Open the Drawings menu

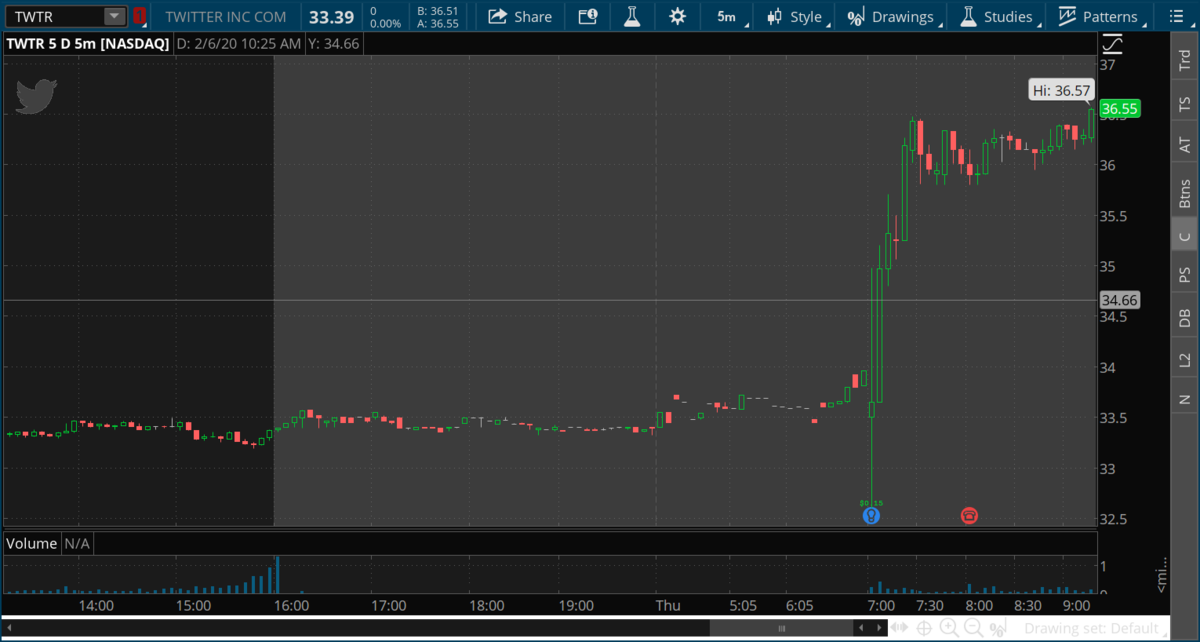891,16
